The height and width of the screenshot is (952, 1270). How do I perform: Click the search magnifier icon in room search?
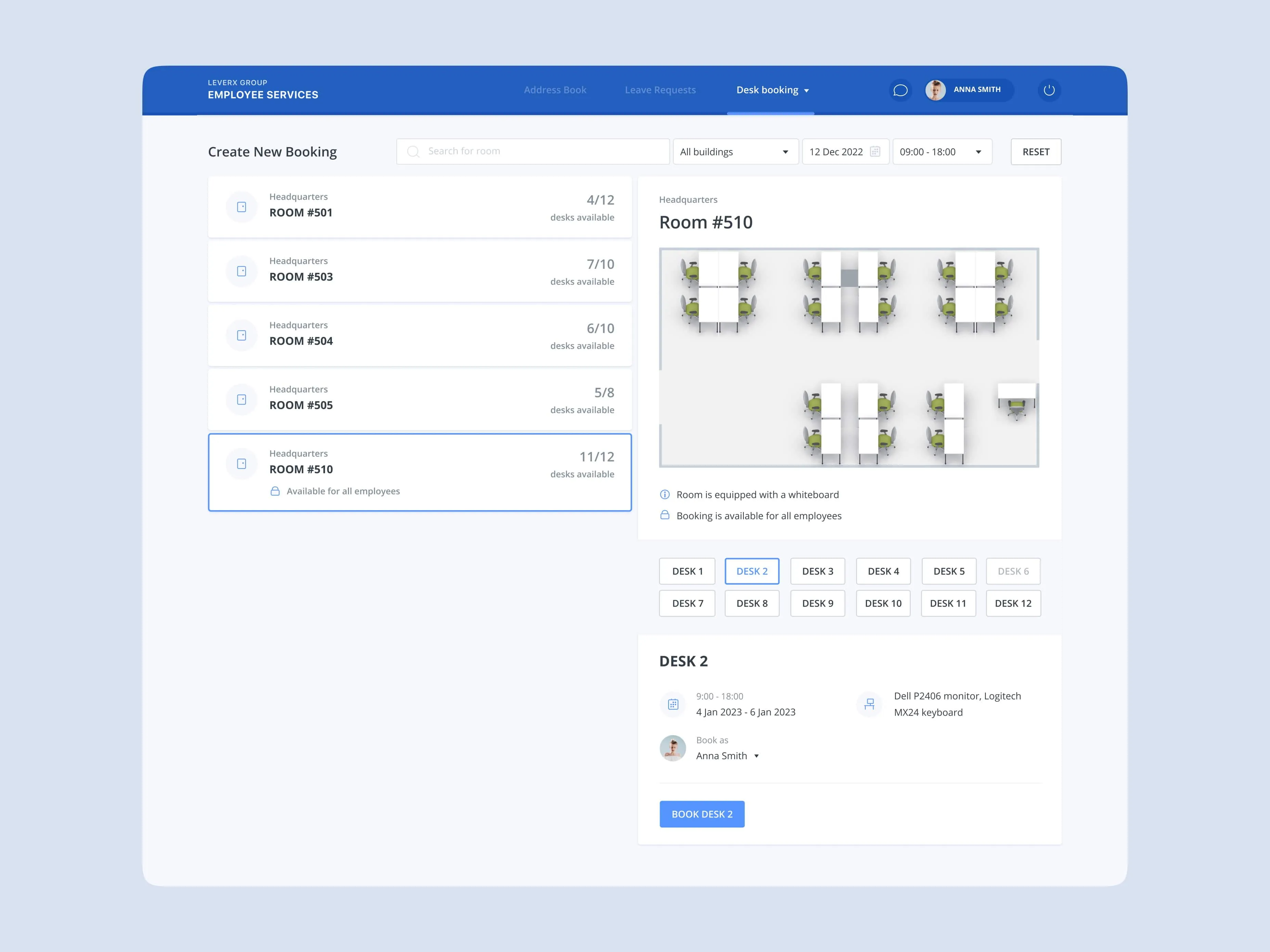[x=413, y=151]
